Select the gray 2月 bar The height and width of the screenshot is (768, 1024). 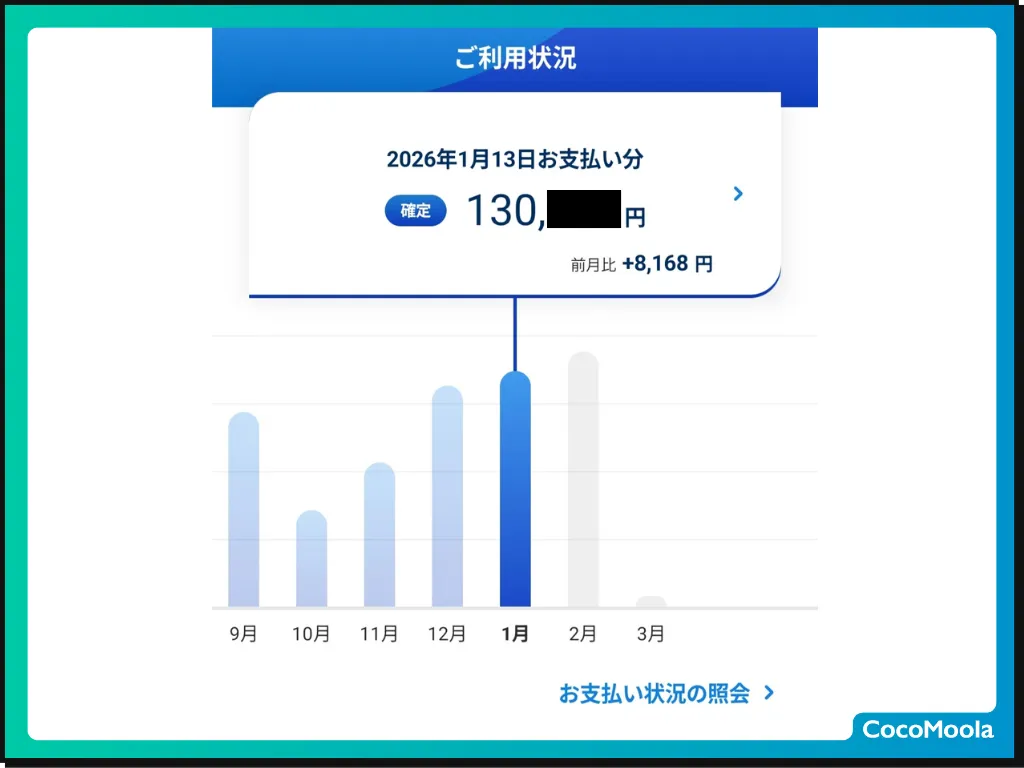click(x=583, y=480)
